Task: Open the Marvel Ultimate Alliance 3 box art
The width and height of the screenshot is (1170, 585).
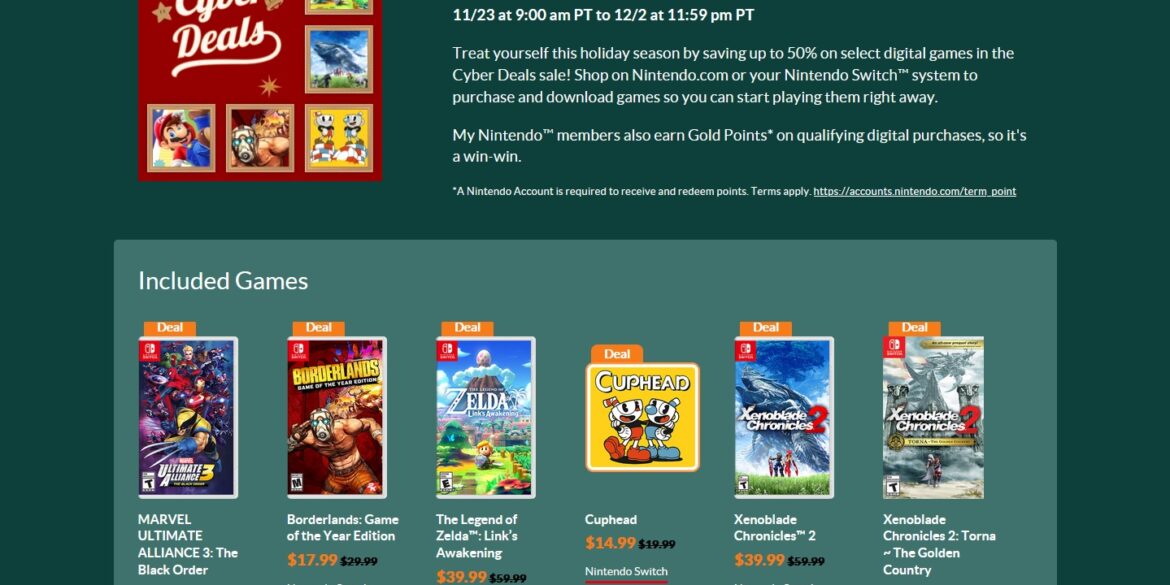Action: (x=188, y=417)
